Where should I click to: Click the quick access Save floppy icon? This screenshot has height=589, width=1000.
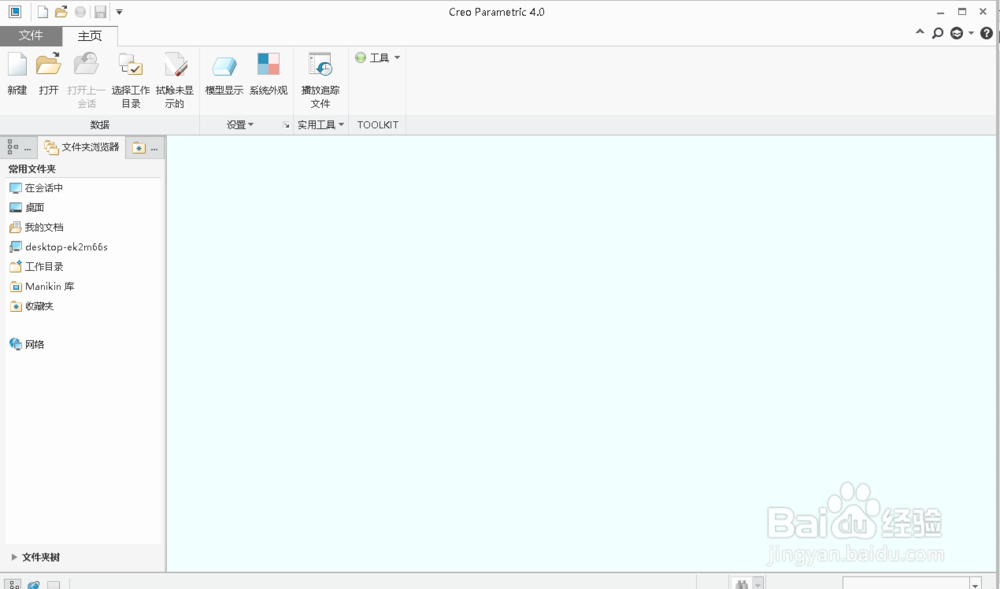point(100,11)
